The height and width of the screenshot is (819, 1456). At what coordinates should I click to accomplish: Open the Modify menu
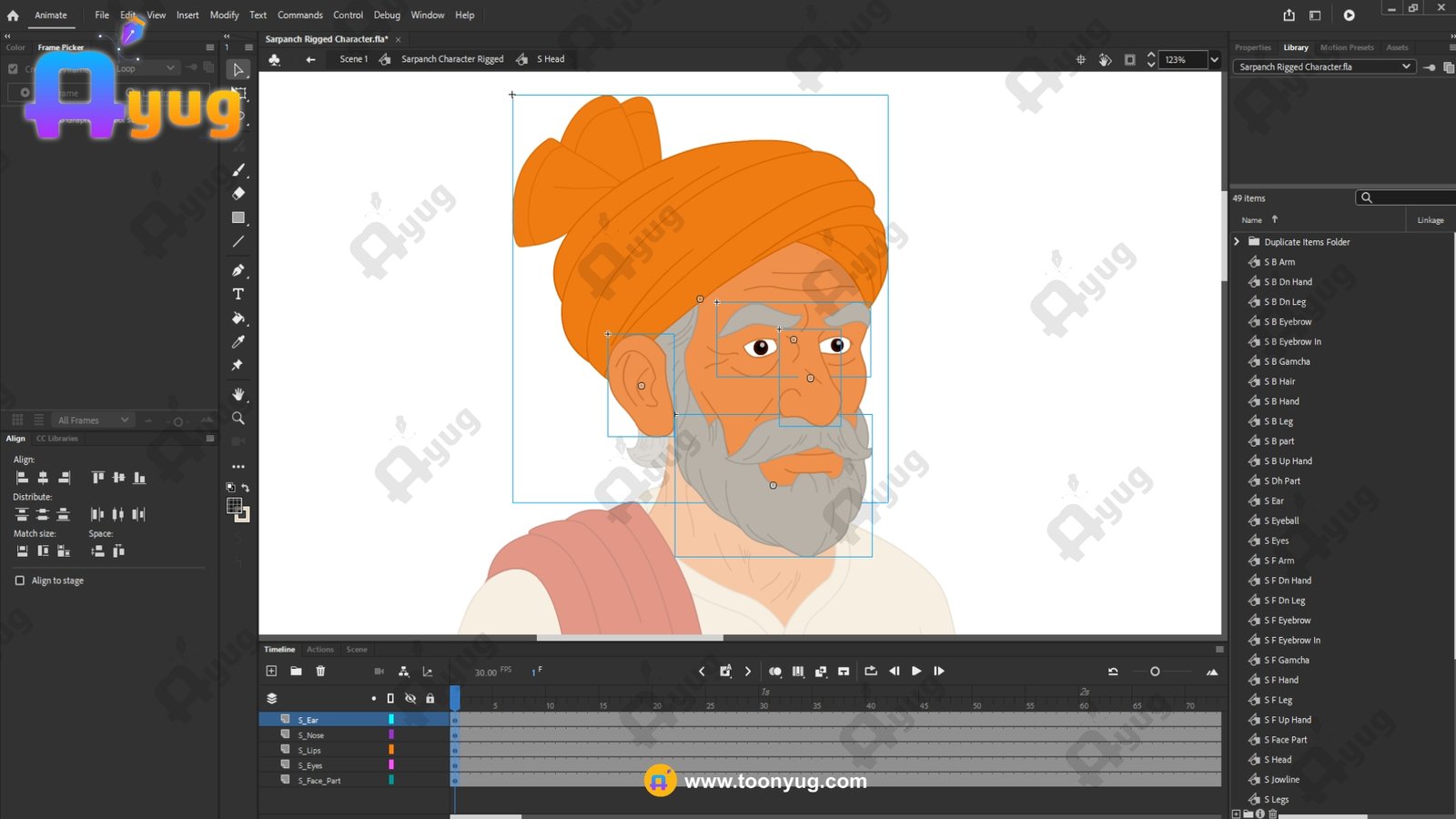click(224, 15)
